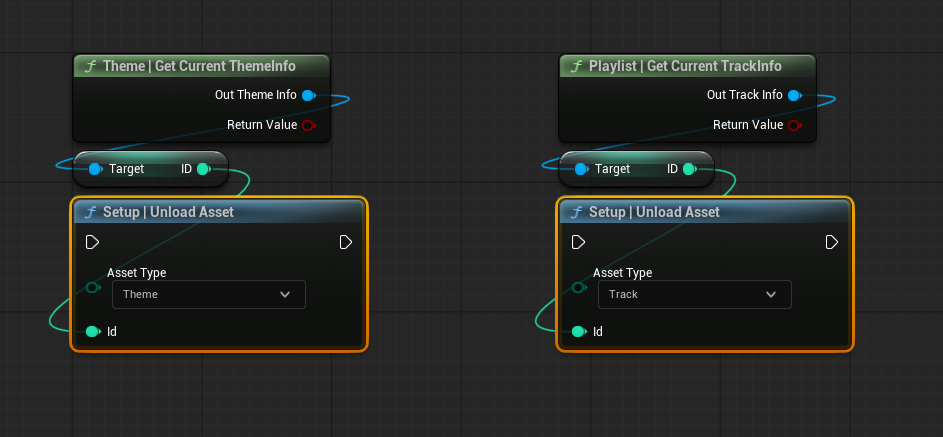Click the Id input pin on the Theme Unload Asset node
Screen dimensions: 943x437
(x=93, y=331)
